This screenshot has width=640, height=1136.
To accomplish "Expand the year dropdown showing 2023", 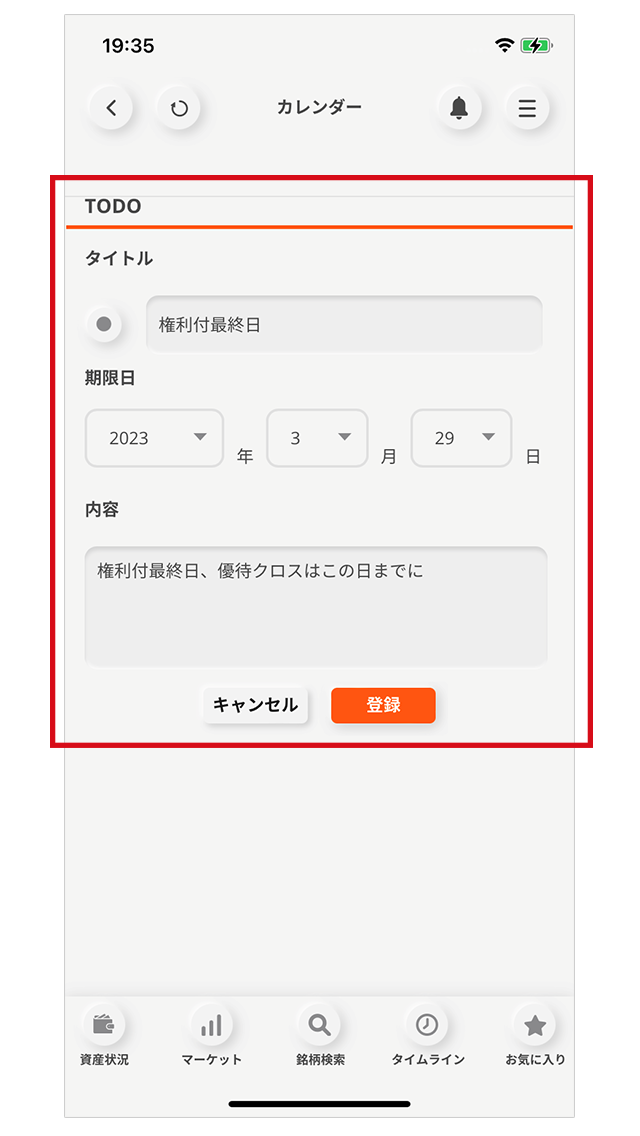I will [154, 438].
